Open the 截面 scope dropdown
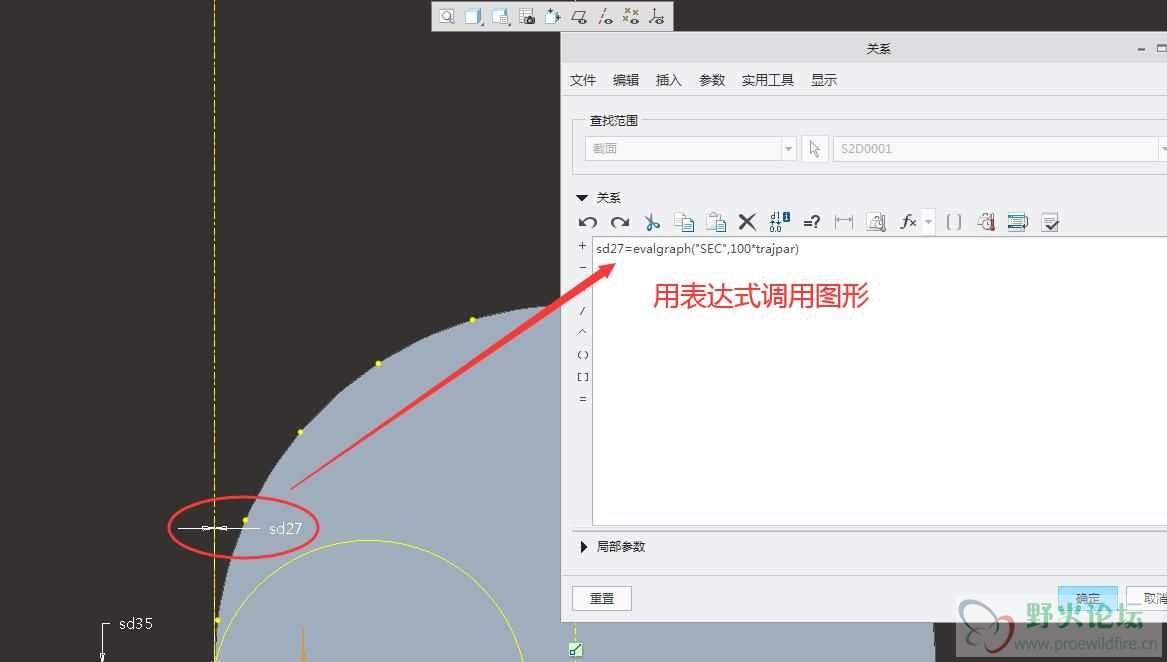The image size is (1167, 662). (691, 148)
